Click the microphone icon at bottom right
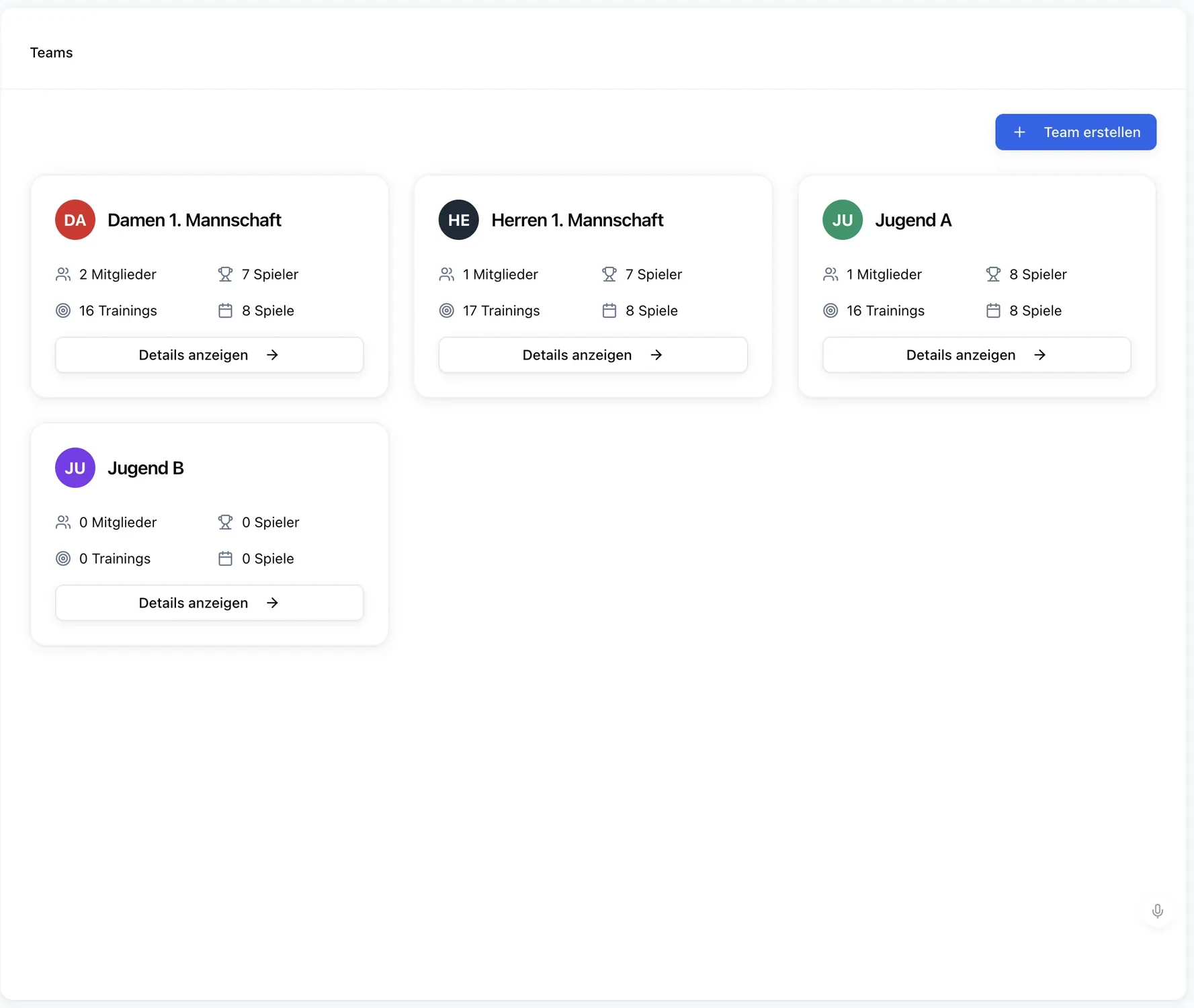The height and width of the screenshot is (1008, 1194). click(1157, 911)
